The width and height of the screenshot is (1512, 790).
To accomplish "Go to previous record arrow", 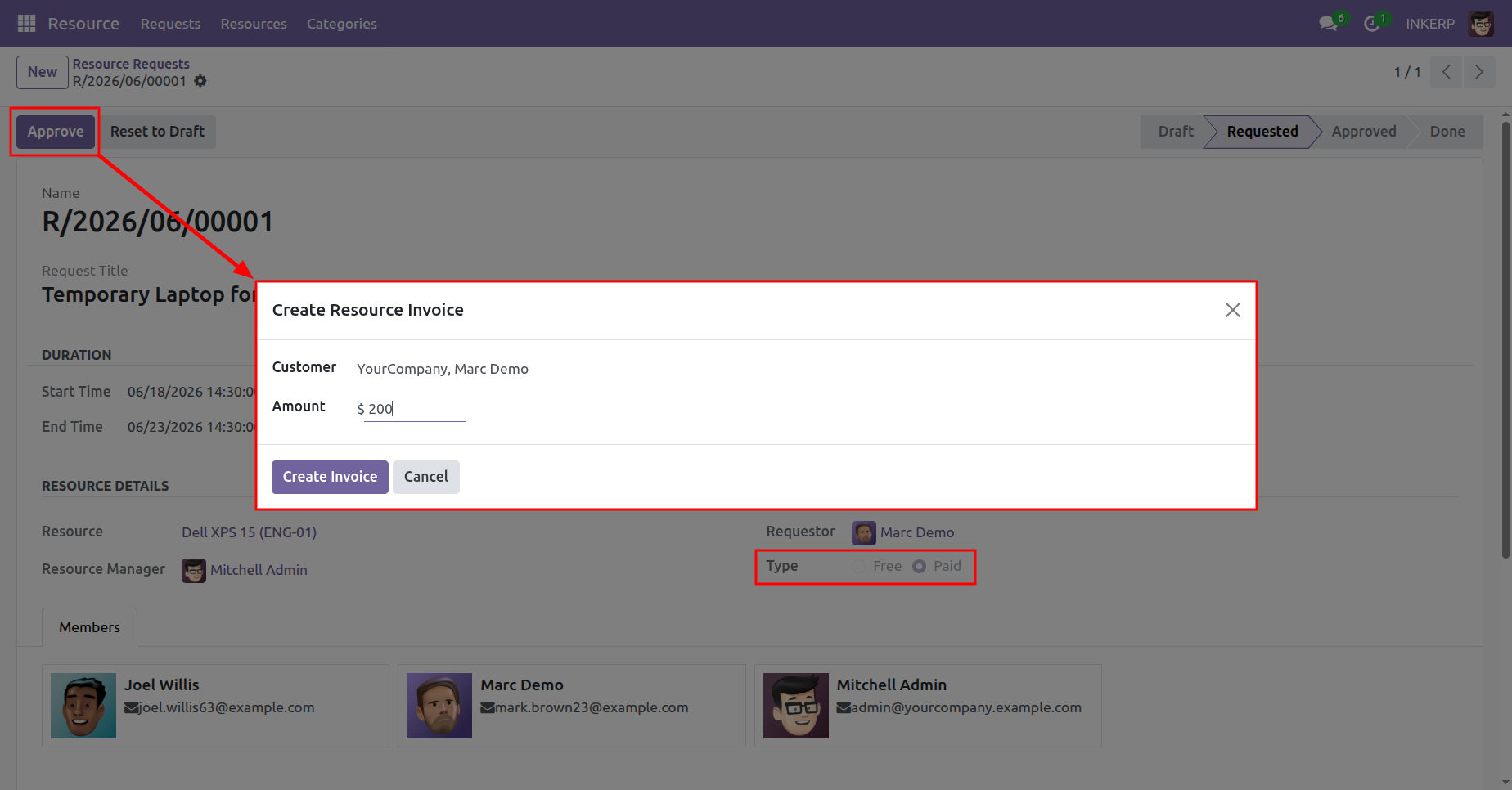I will pos(1447,72).
